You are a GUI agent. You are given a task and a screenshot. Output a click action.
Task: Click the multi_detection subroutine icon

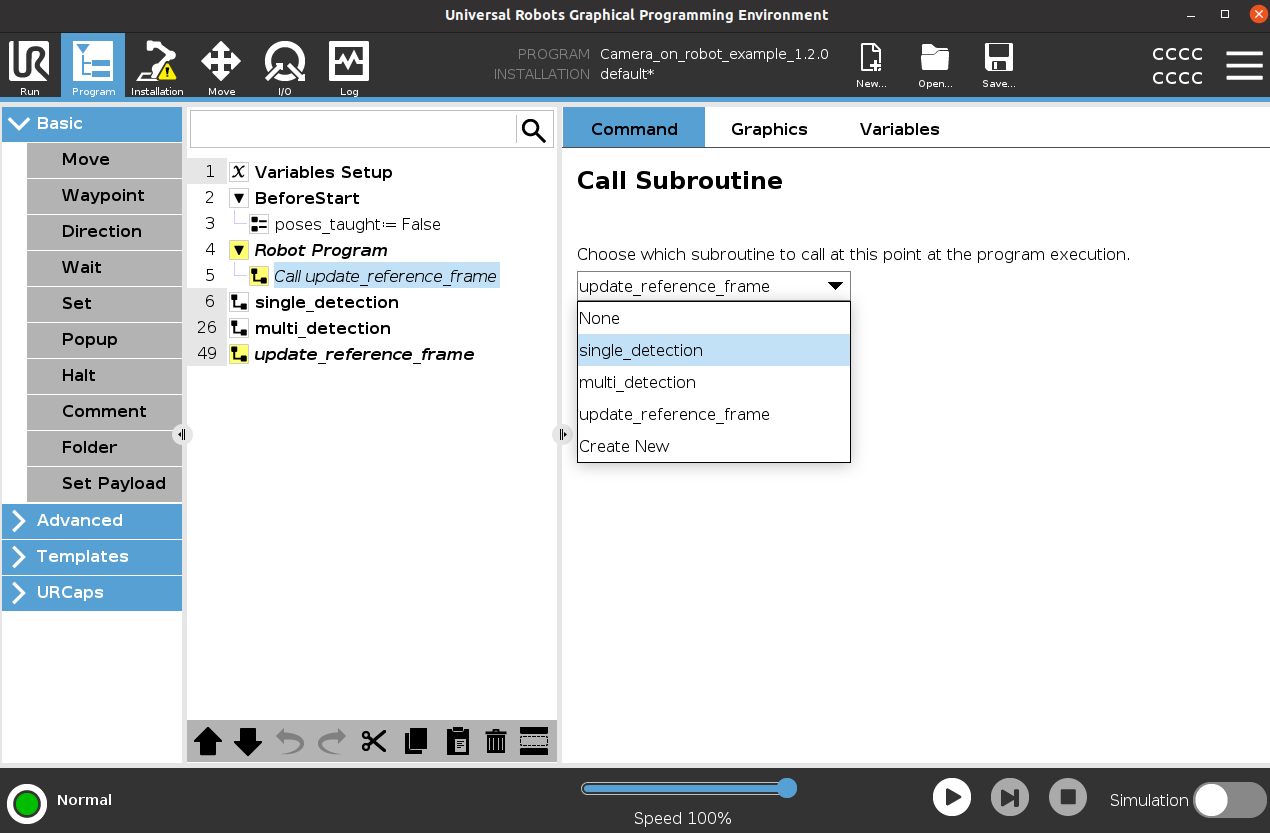239,328
